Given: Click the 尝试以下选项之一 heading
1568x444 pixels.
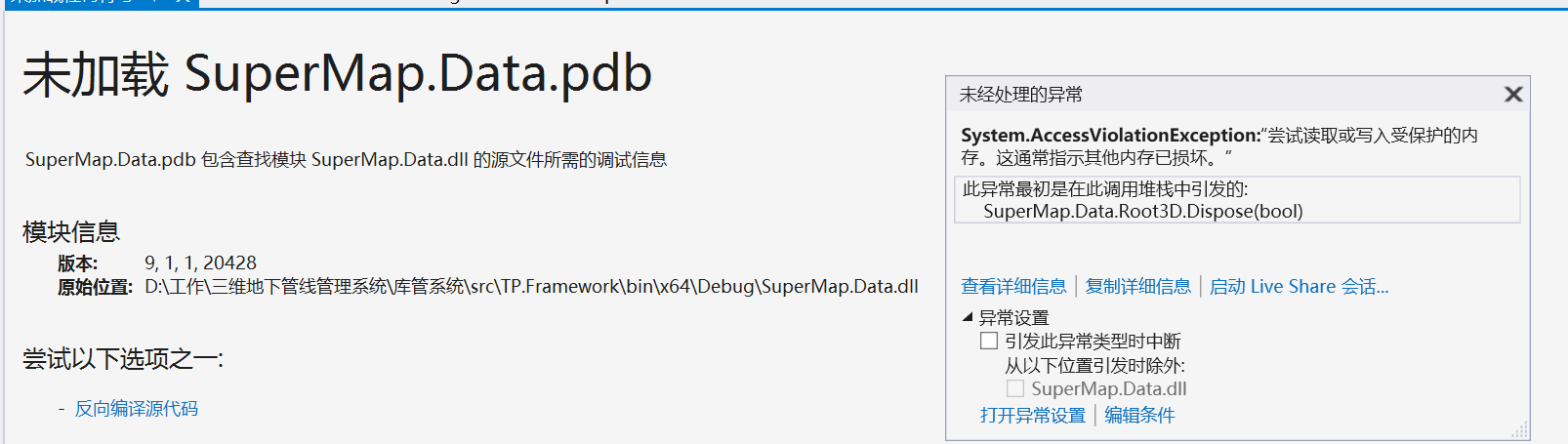Looking at the screenshot, I should [x=123, y=359].
